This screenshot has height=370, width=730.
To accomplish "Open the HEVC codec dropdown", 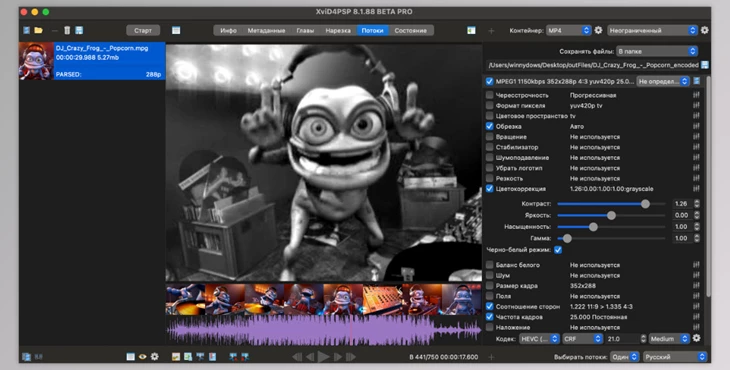I will point(539,339).
